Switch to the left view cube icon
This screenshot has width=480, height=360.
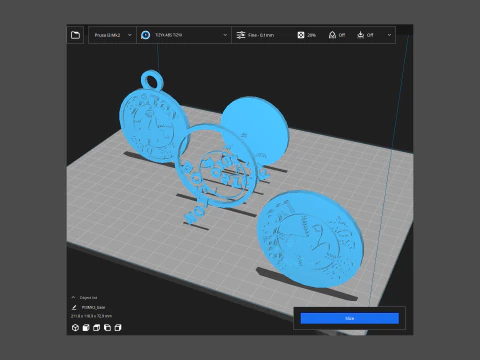(107, 328)
